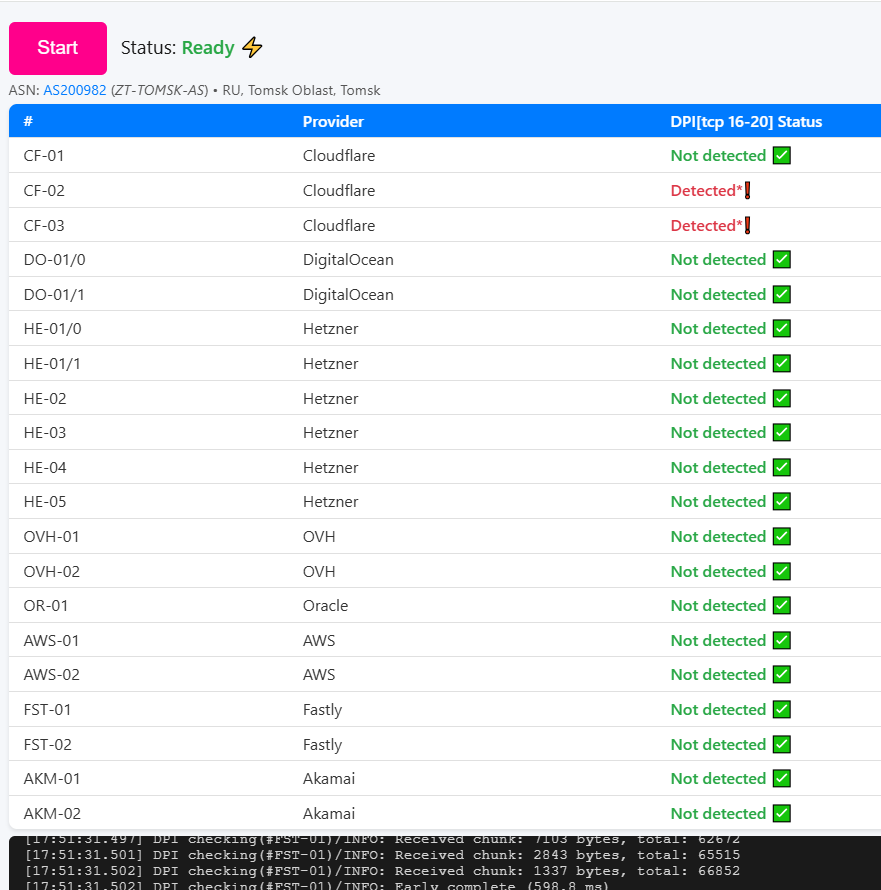Image resolution: width=881 pixels, height=890 pixels.
Task: Select the AWS-02 row identifier
Action: click(x=52, y=675)
